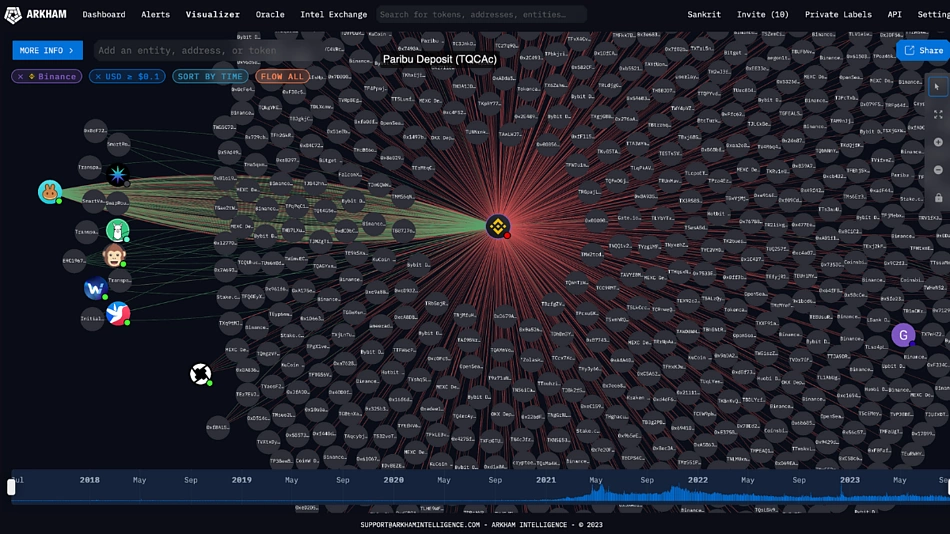Click the fit-to-screen expand icon
This screenshot has width=950, height=534.
938,115
